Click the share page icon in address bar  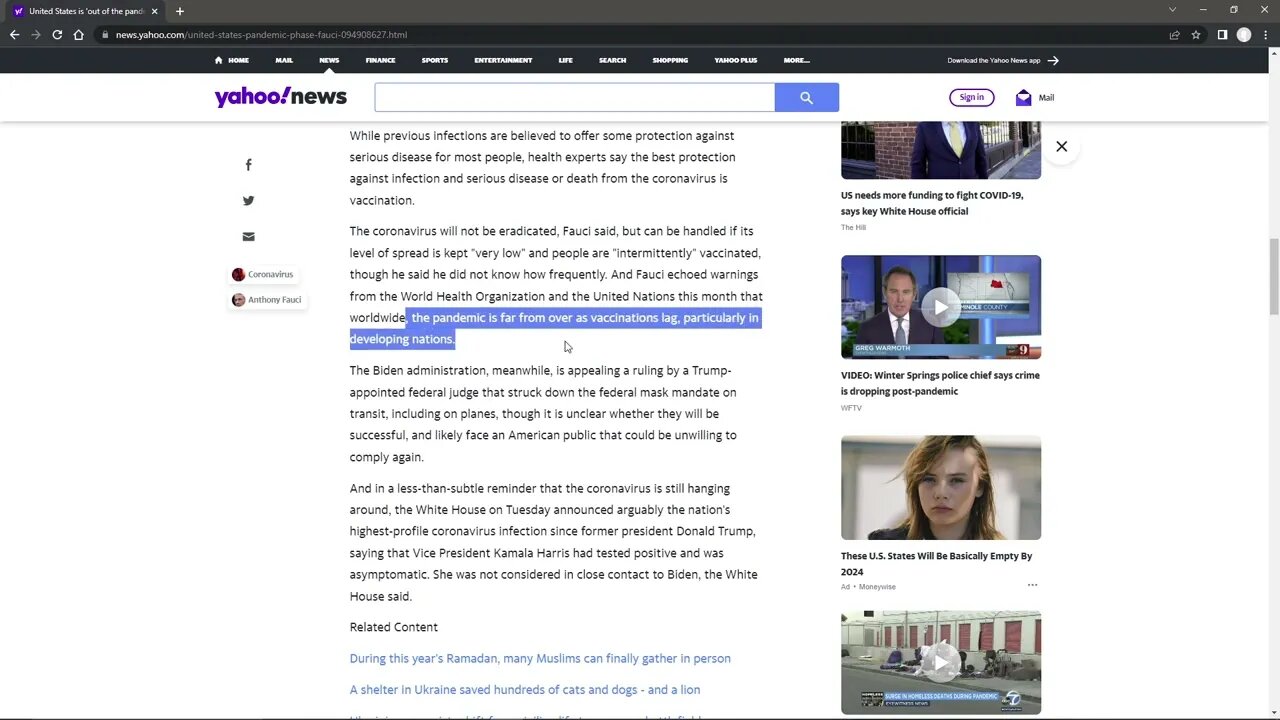click(x=1175, y=35)
